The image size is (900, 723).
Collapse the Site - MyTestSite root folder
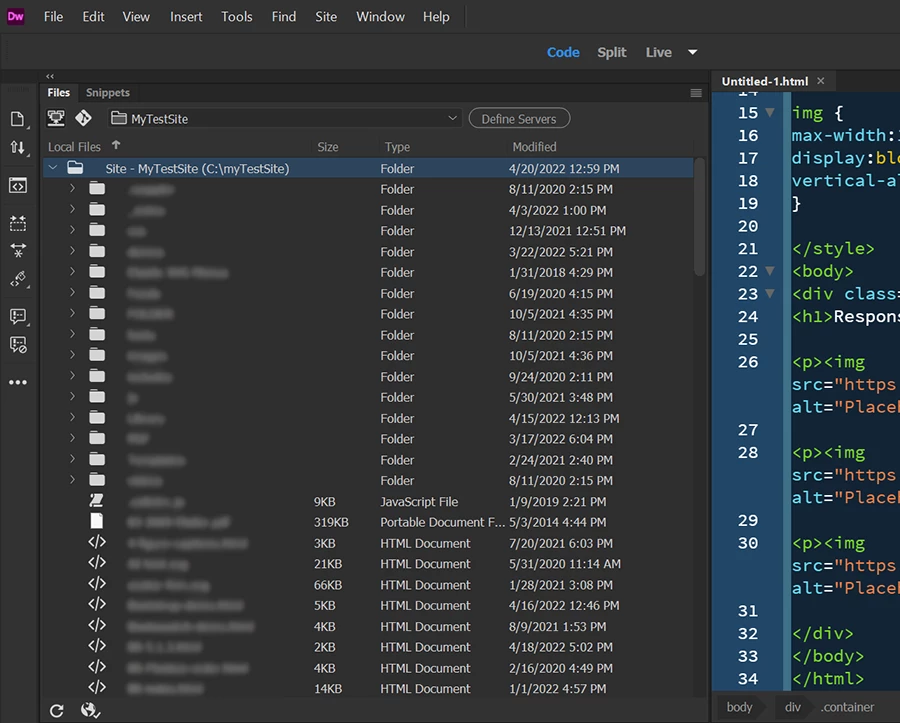[53, 168]
